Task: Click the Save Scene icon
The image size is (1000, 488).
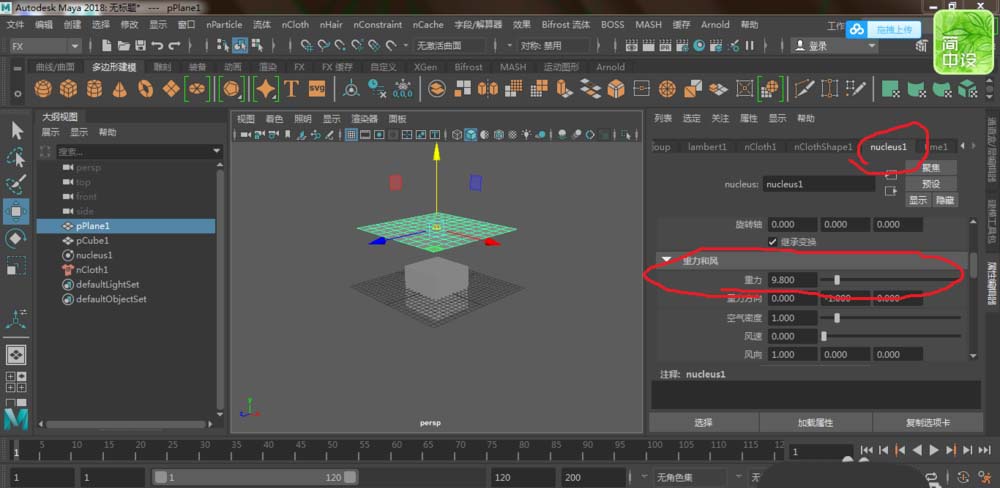Action: tap(140, 45)
